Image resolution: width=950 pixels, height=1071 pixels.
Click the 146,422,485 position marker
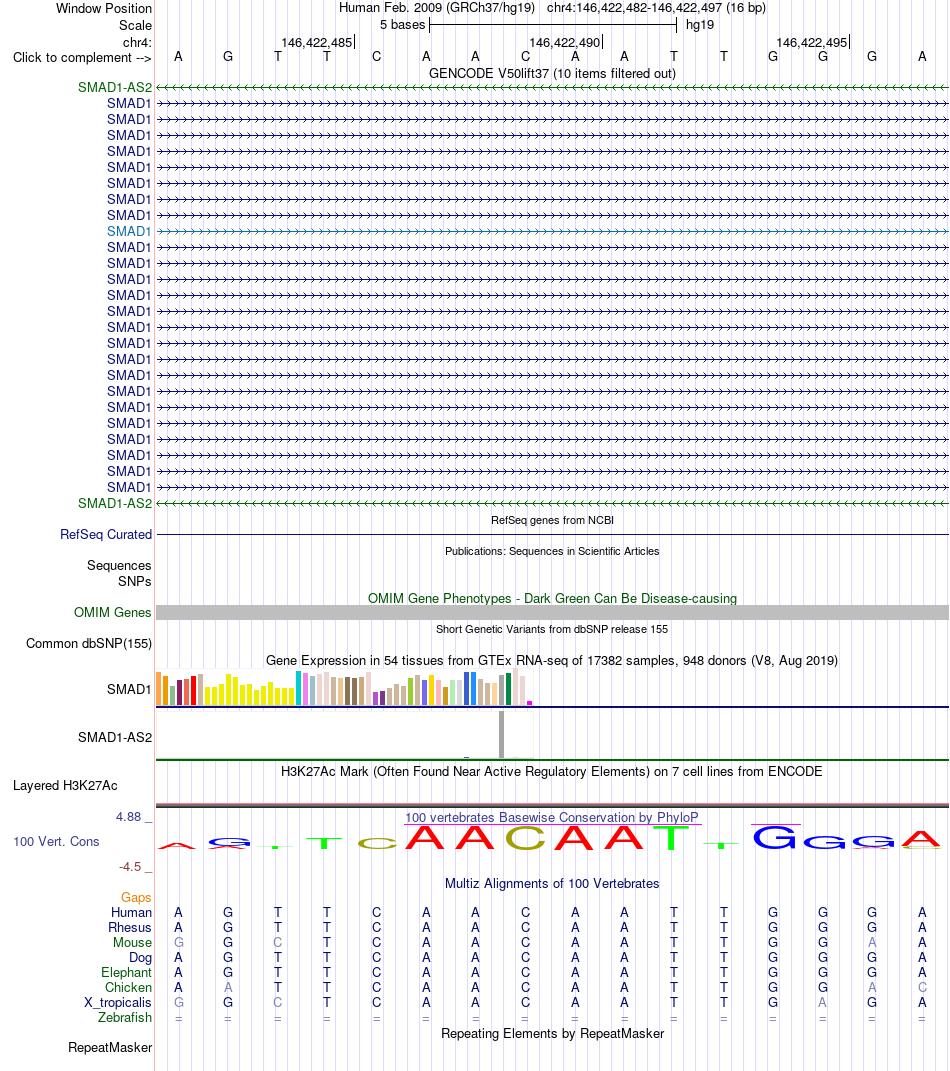[317, 42]
